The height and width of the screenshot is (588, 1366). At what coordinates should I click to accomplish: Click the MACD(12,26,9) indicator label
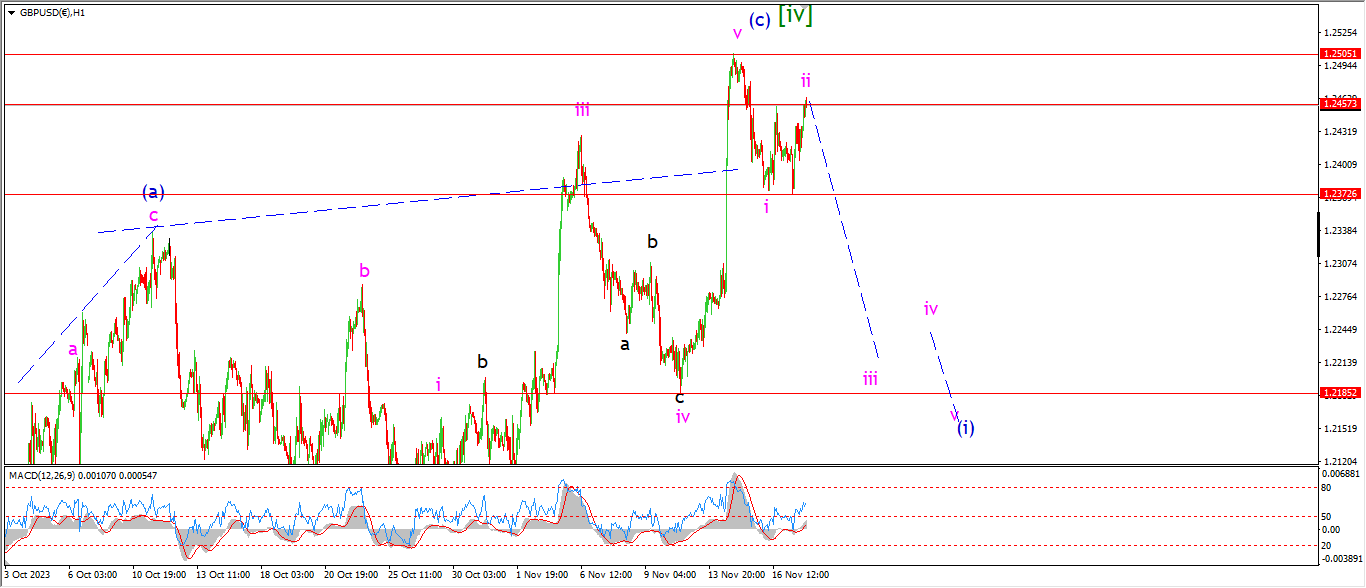(83, 475)
